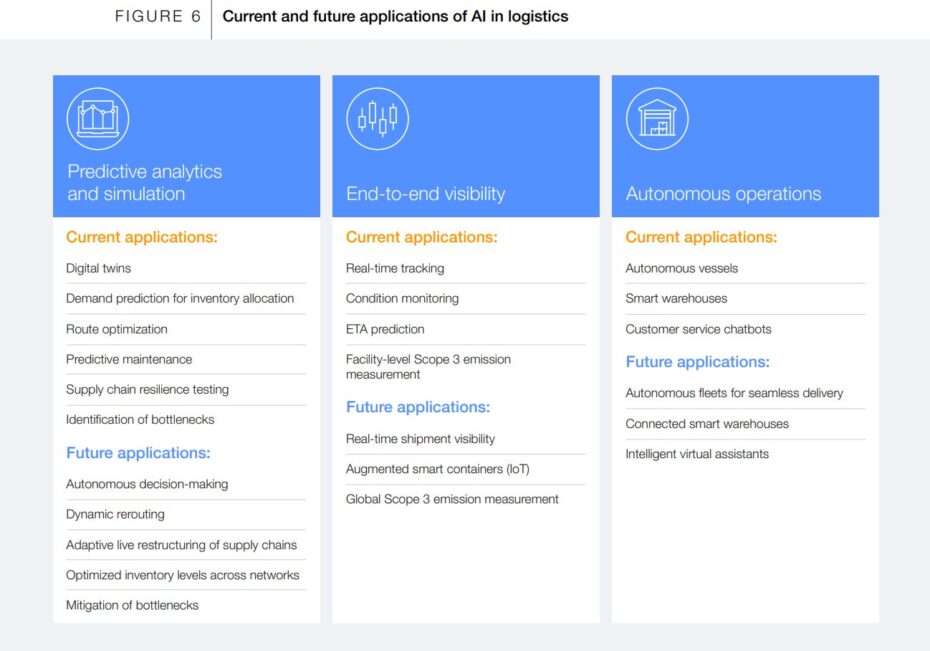
Task: Select 'ETA prediction' in visibility column
Action: coord(385,329)
